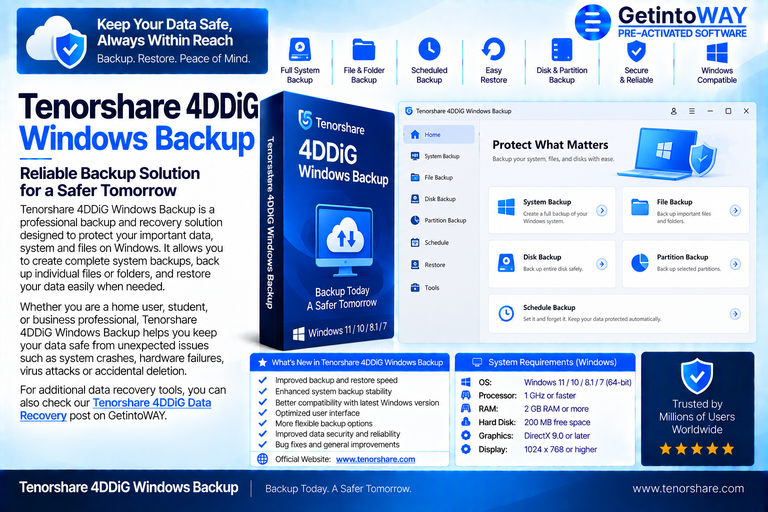Click the GetintoWAY round logo icon
The width and height of the screenshot is (768, 512).
[x=593, y=22]
